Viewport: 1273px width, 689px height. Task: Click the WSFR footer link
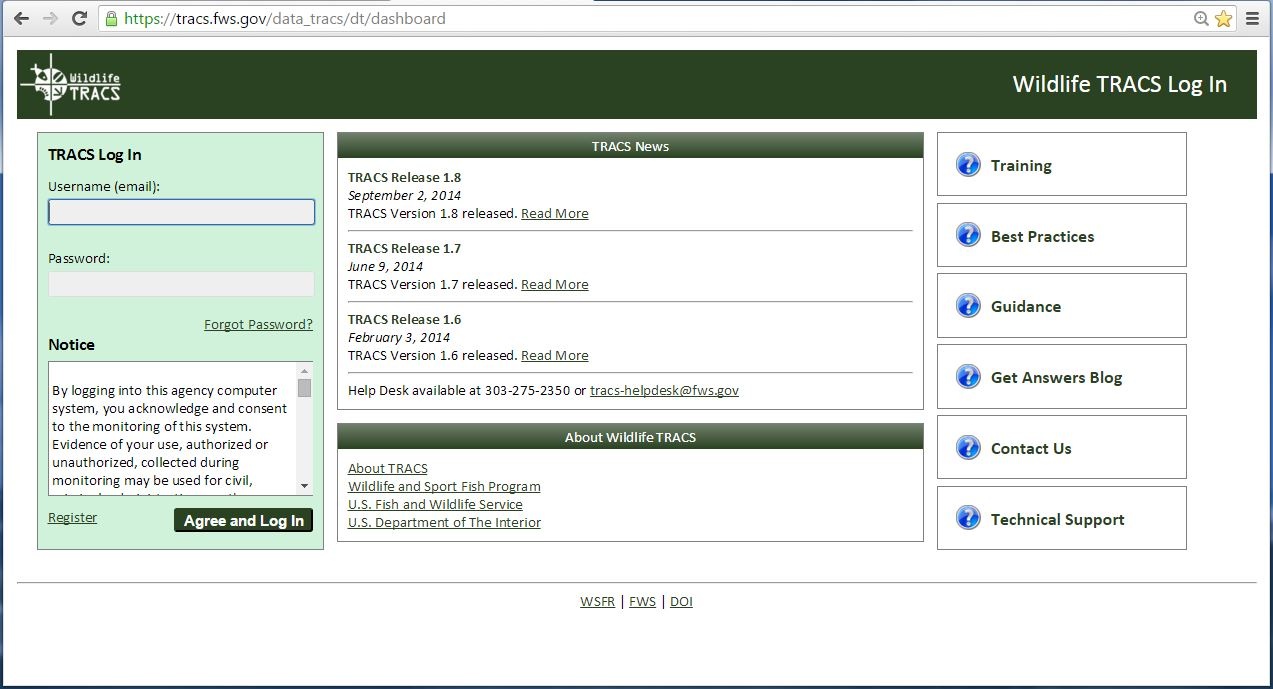(597, 601)
